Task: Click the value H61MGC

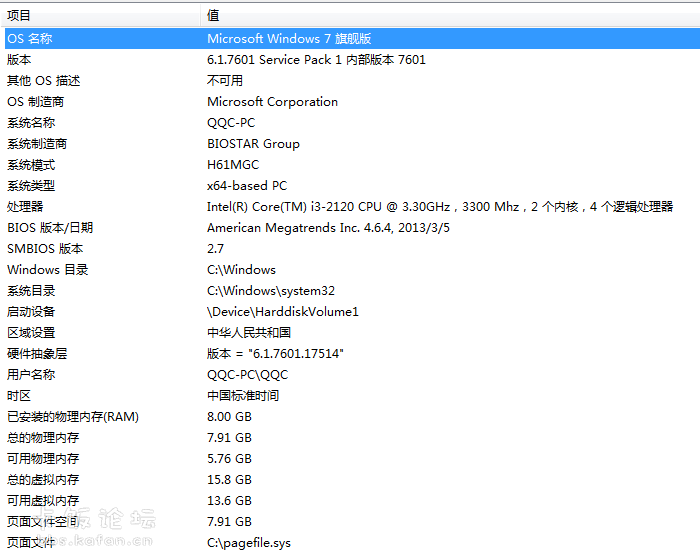Action: (x=233, y=165)
